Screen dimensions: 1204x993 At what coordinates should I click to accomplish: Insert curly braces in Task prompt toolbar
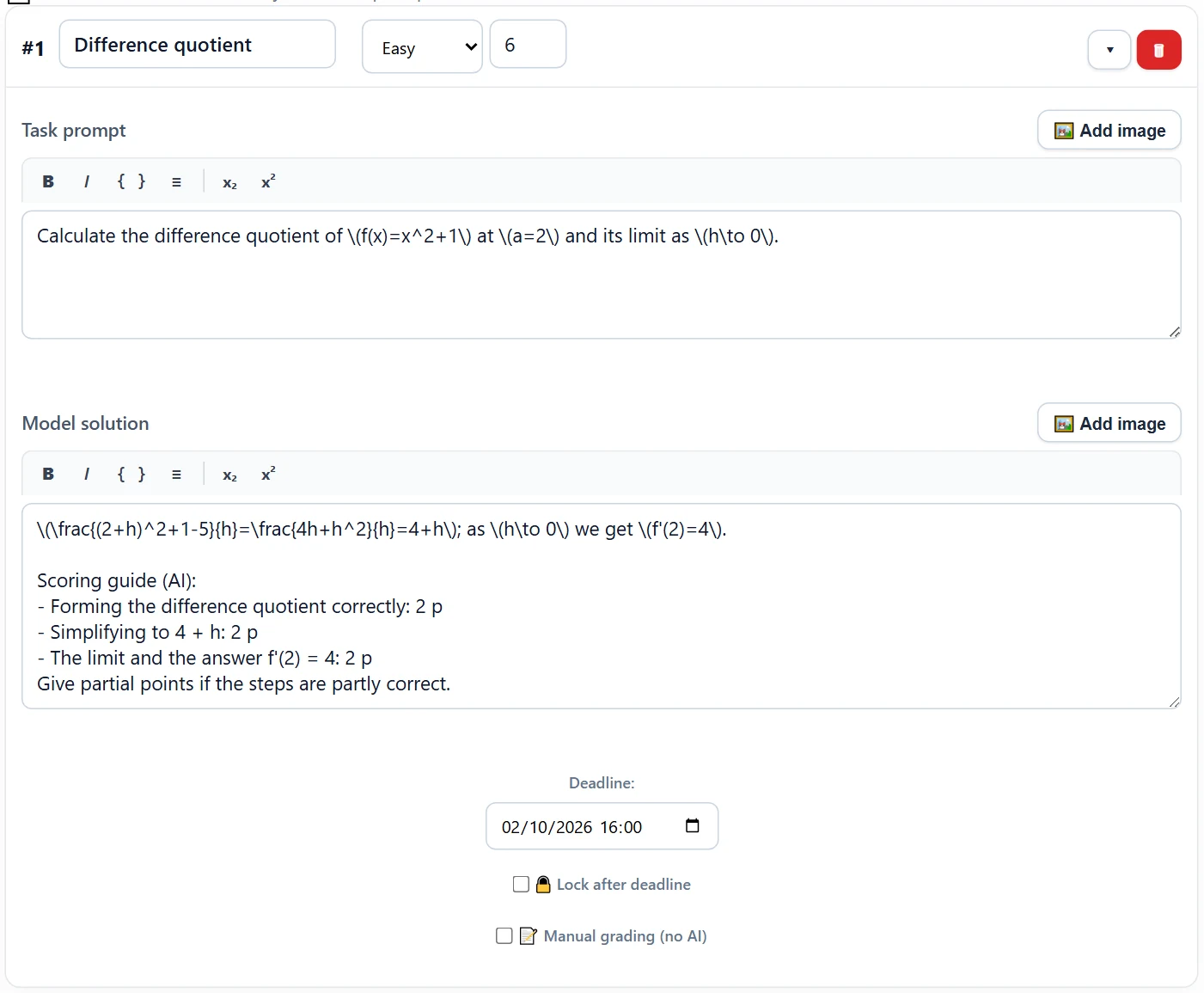click(x=131, y=181)
